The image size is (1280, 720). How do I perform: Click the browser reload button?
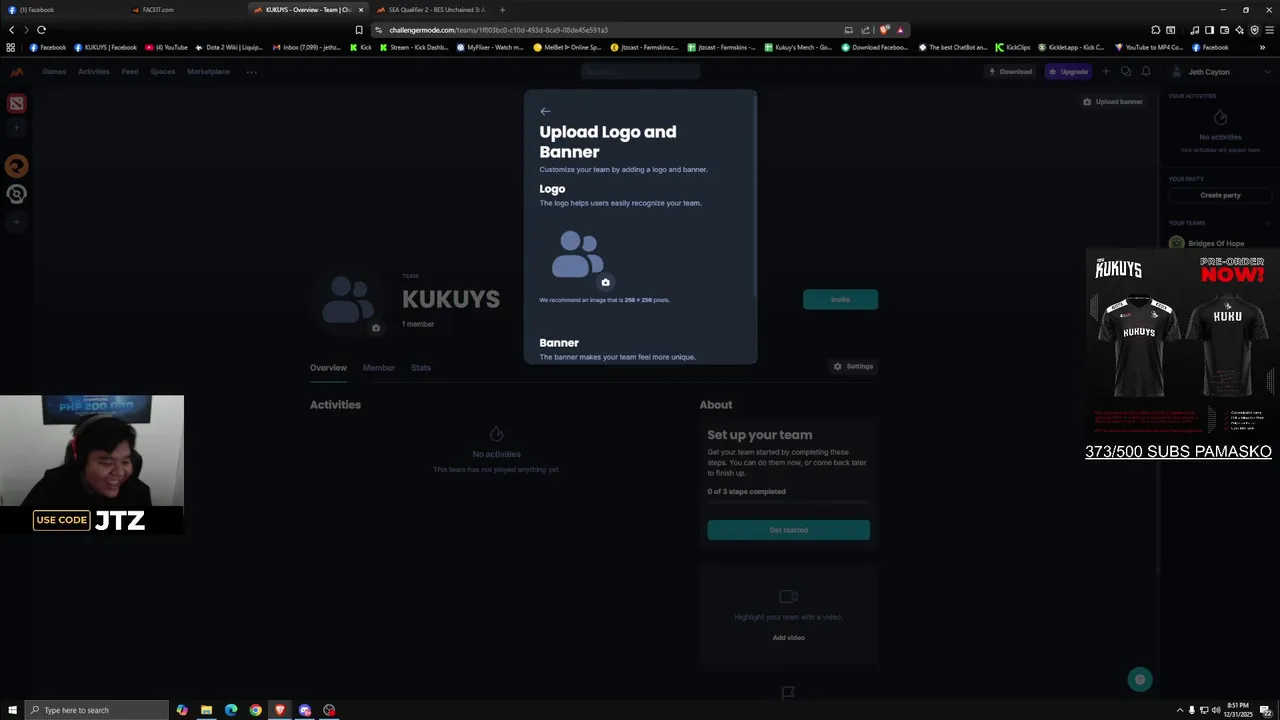click(x=41, y=30)
